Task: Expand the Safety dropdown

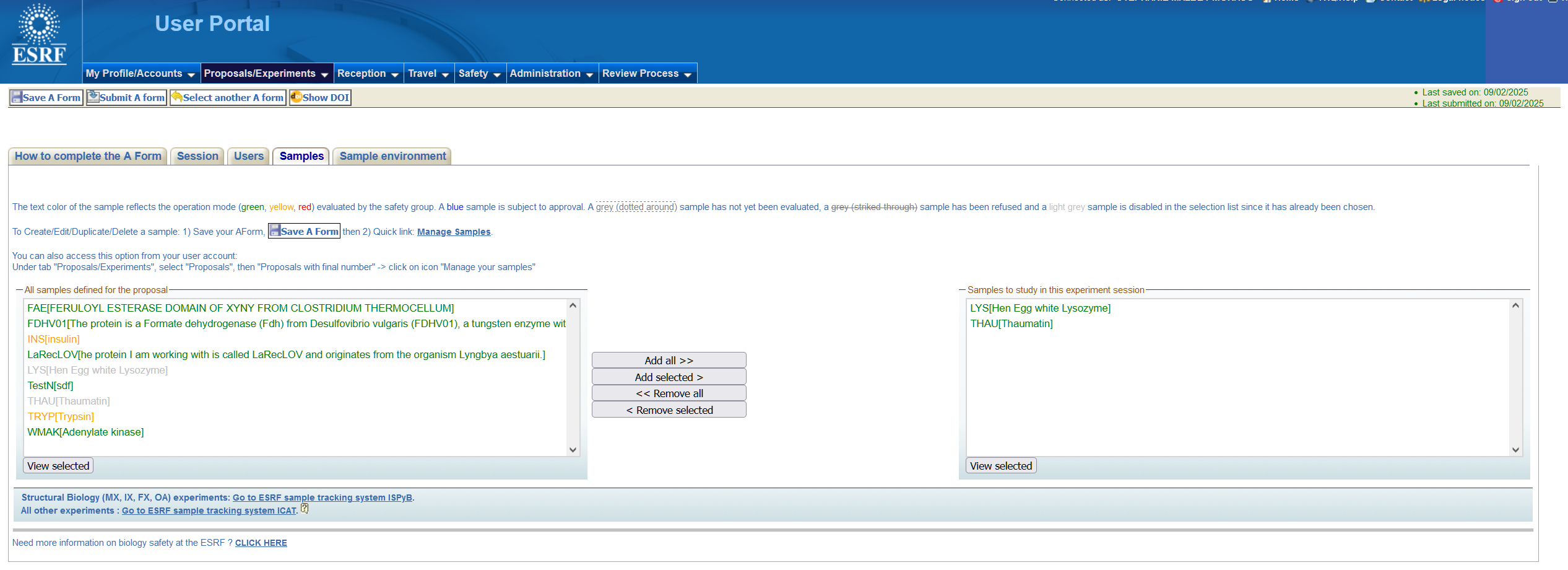Action: coord(479,73)
